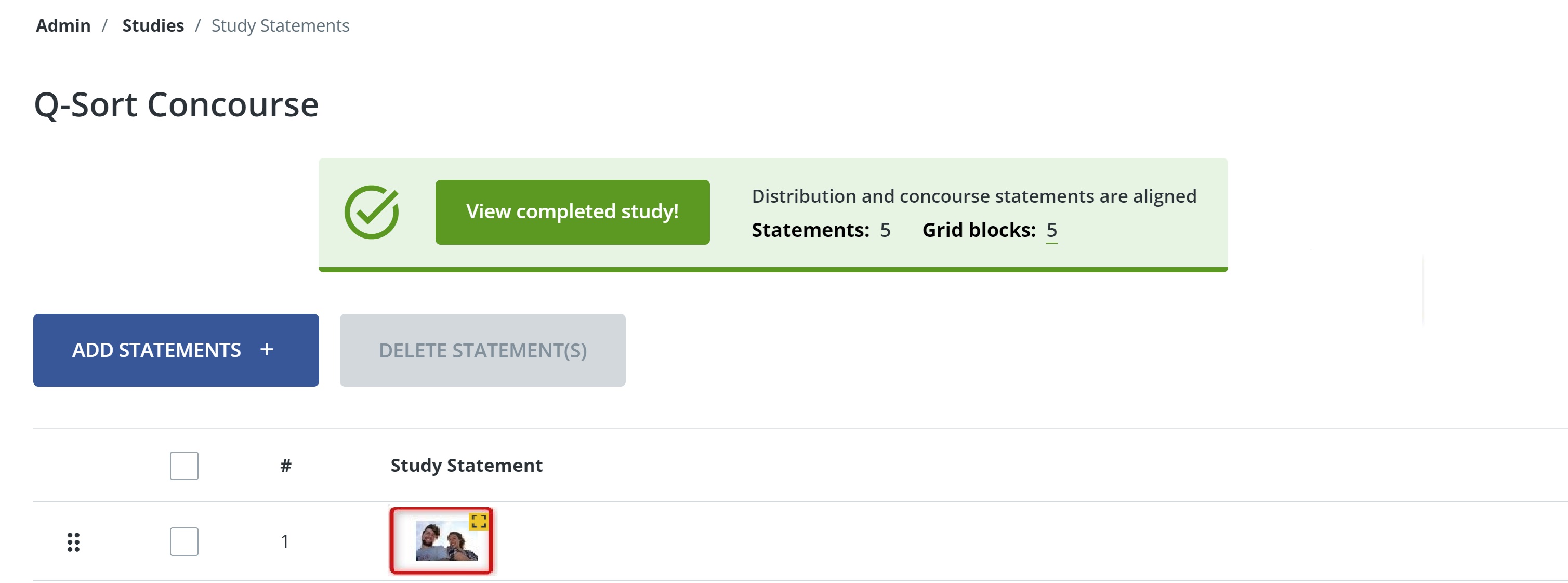Check the checkbox for statement 1
This screenshot has height=583, width=1568.
click(184, 541)
